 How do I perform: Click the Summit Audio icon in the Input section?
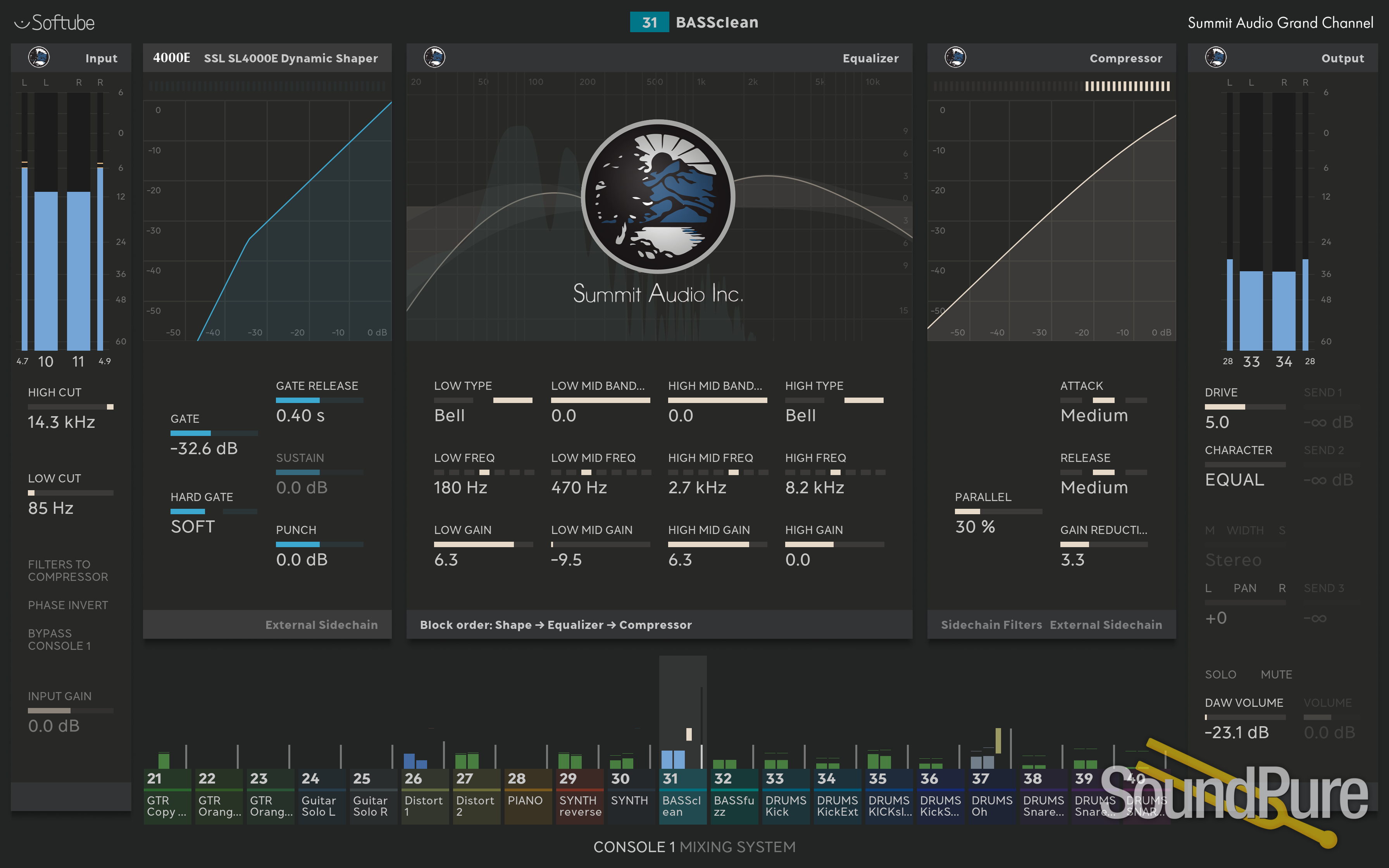(38, 57)
